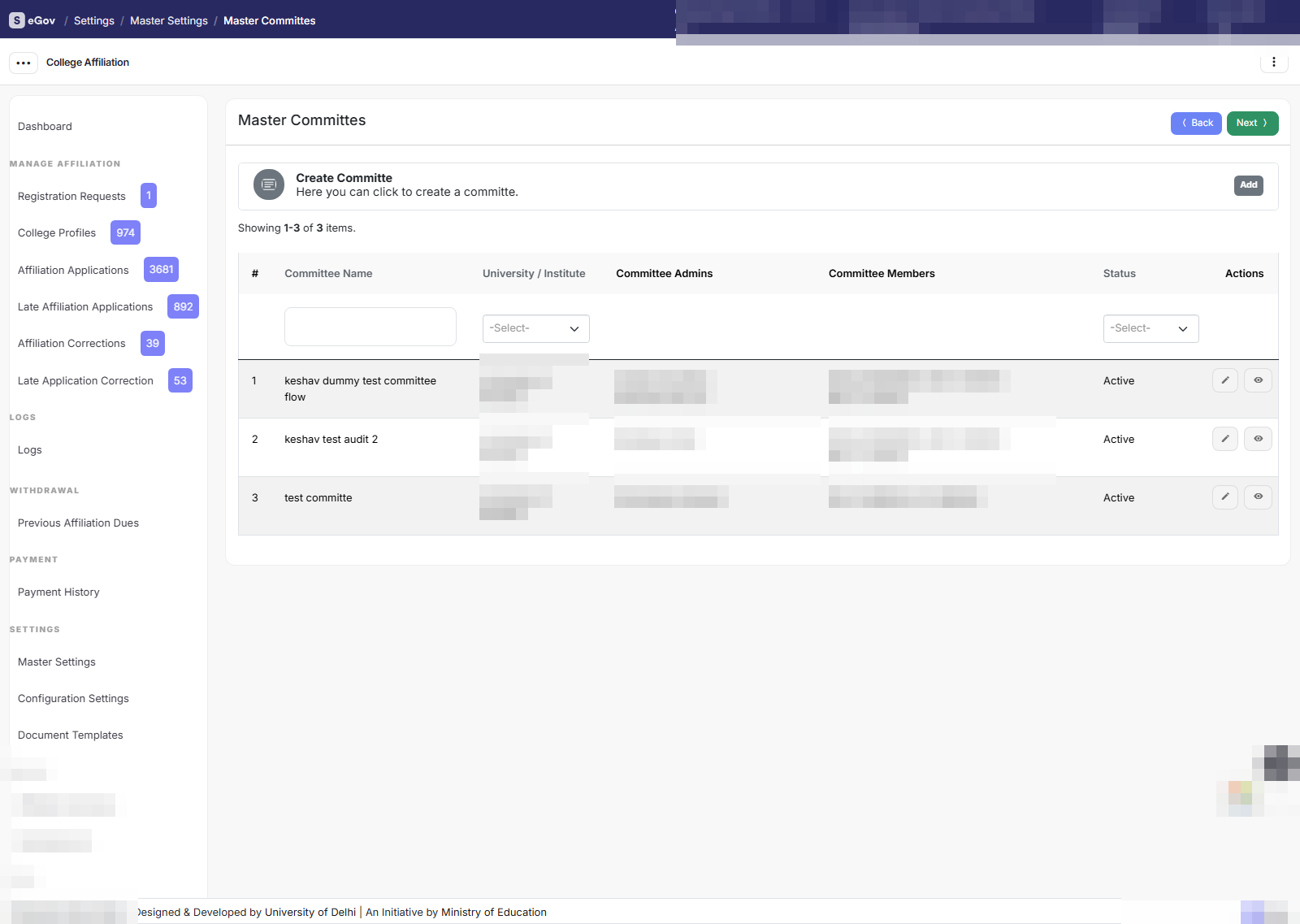Click the eGov brand name text
Screen dimensions: 1300x924
[x=41, y=21]
